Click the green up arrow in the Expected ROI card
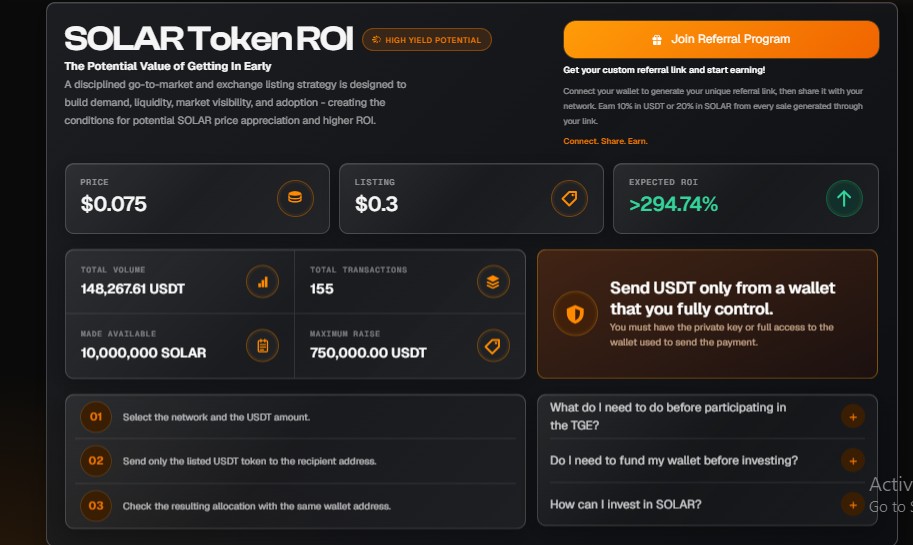The height and width of the screenshot is (545, 913). 844,199
